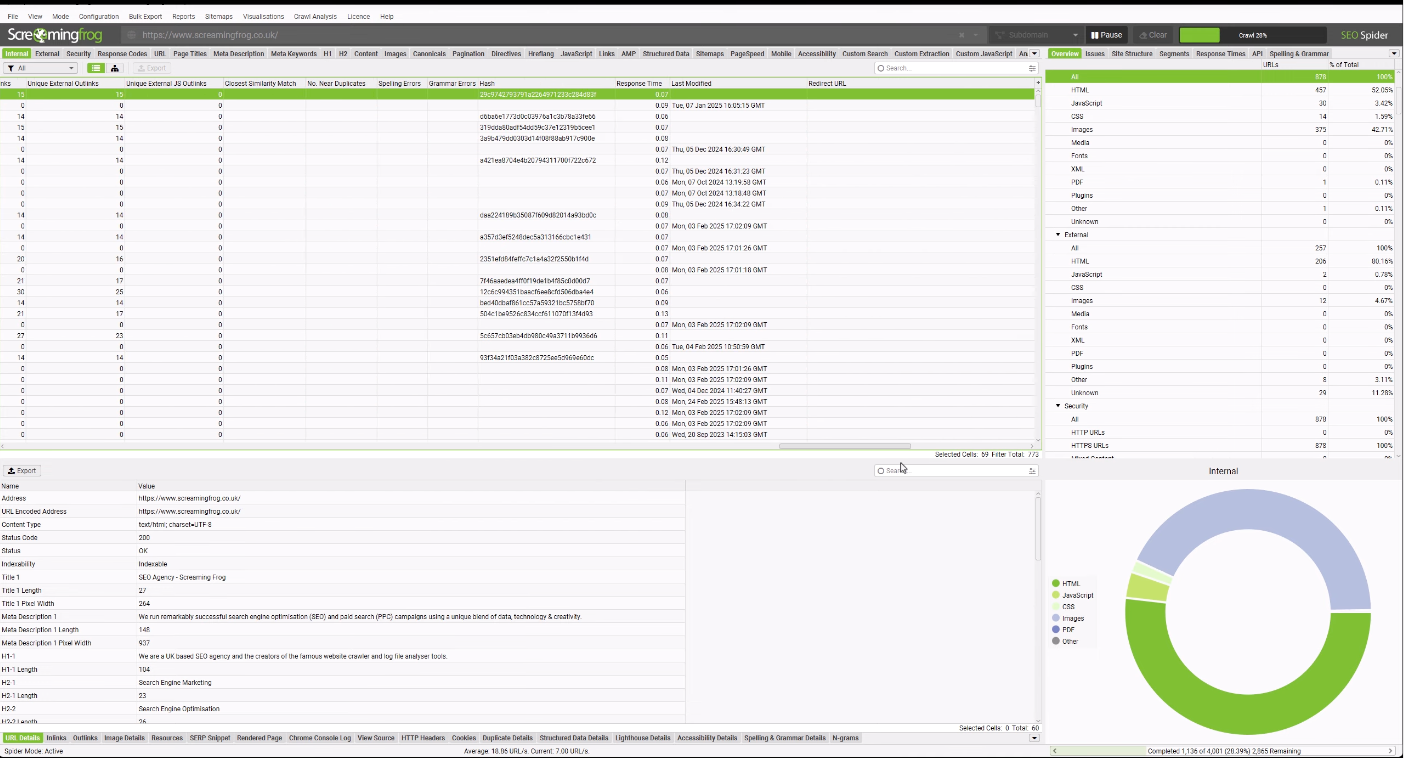
Task: Pause the crawl
Action: [x=1106, y=35]
